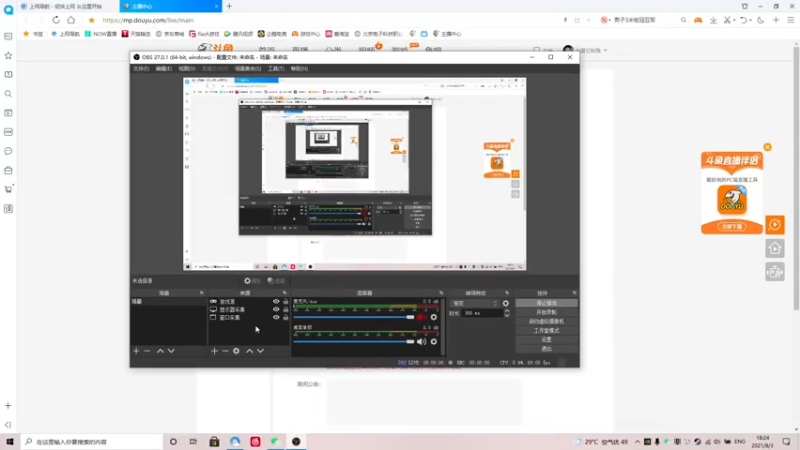The image size is (800, 450).
Task: Pop out the scenes dock via its header icon
Action: (202, 293)
